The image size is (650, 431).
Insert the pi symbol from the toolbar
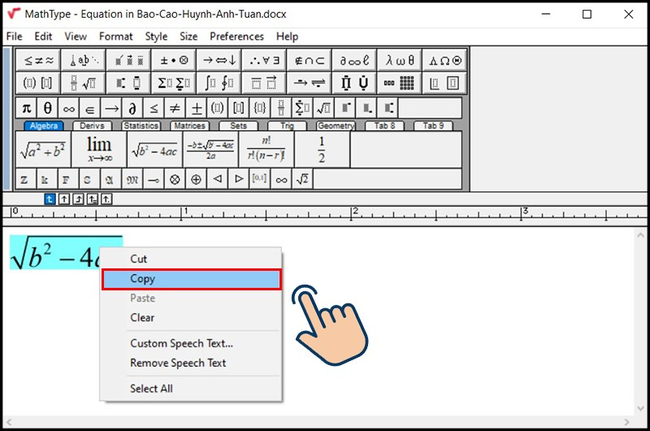[x=27, y=108]
